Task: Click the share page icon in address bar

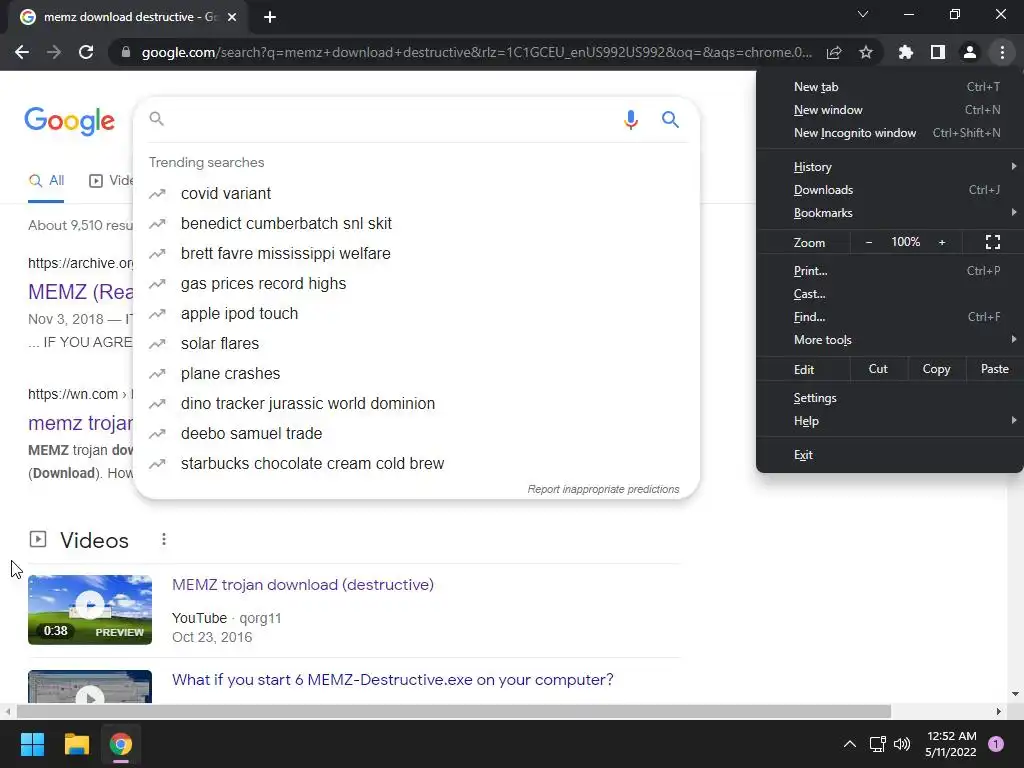Action: (834, 52)
